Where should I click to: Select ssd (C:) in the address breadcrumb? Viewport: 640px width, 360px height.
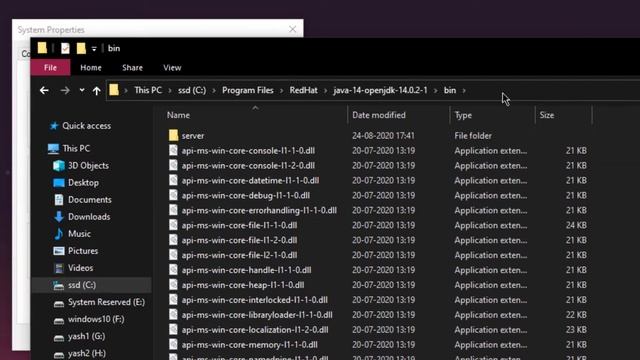[192, 90]
